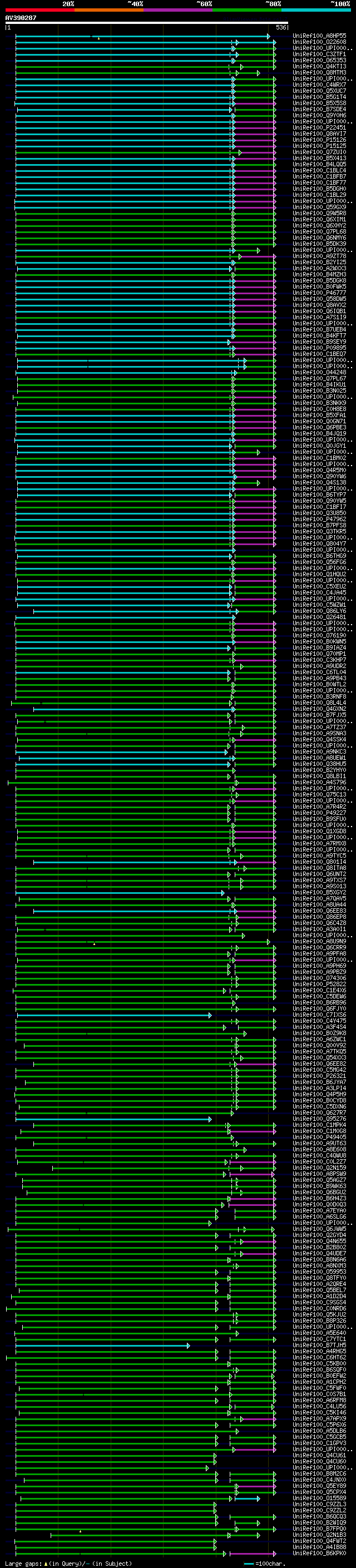
Task: Click the UniRef100_Q4S138 entry
Action: click(319, 483)
